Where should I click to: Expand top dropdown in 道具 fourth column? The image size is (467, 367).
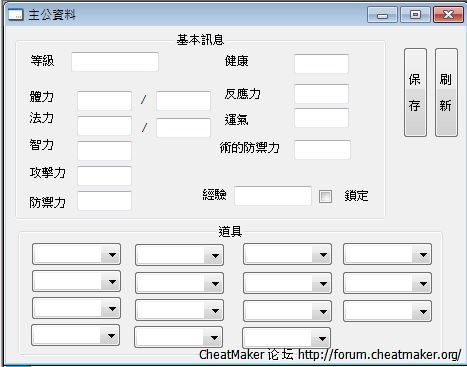pos(387,254)
